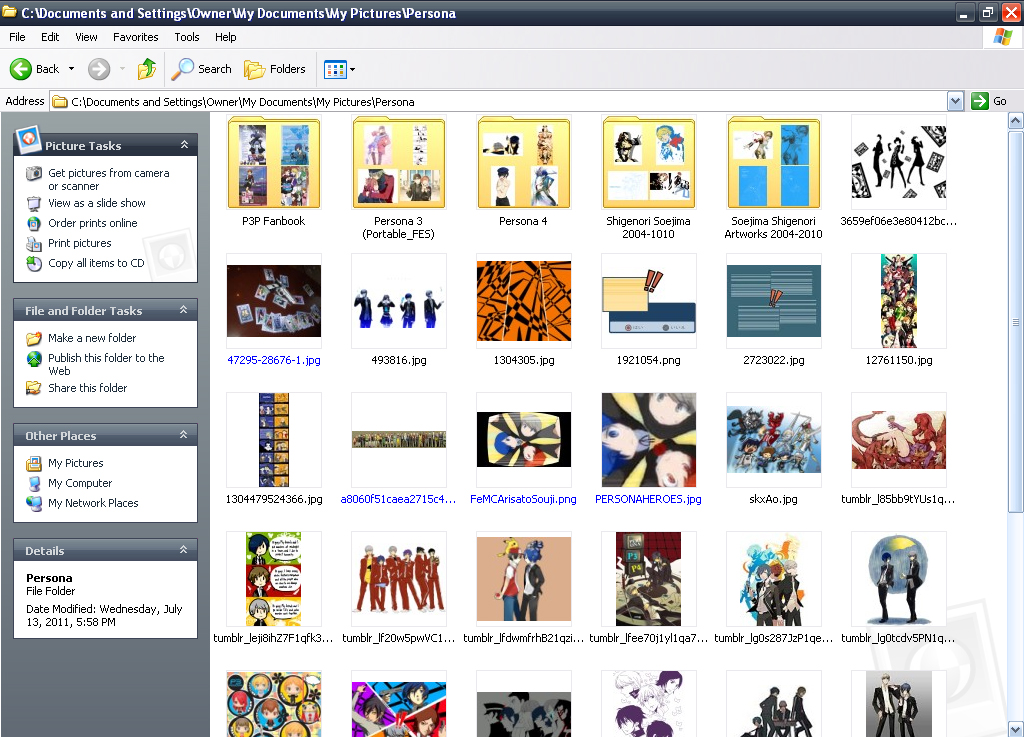This screenshot has width=1024, height=737.
Task: Toggle the Folders pane button
Action: pos(274,69)
